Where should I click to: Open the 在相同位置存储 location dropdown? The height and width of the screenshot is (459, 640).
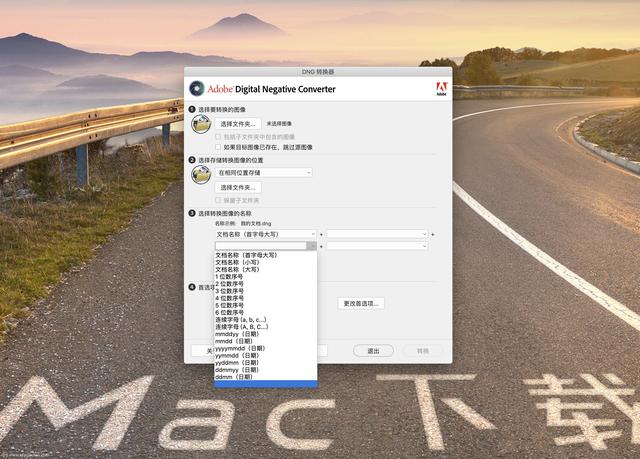click(264, 173)
